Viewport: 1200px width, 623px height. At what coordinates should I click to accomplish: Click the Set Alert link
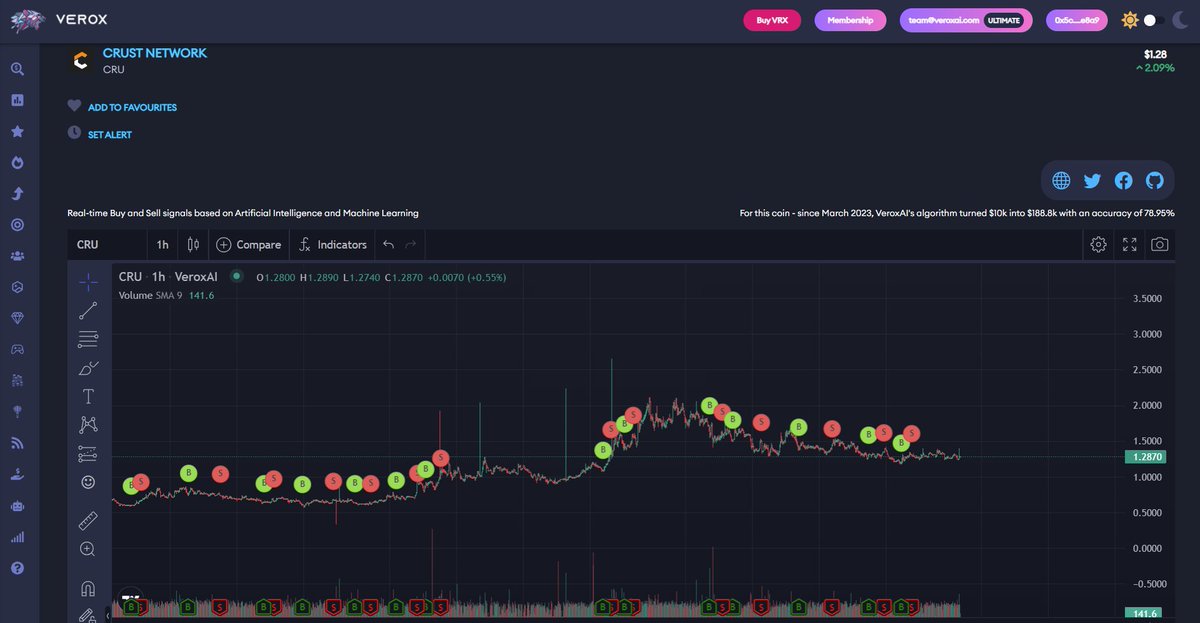click(x=110, y=135)
